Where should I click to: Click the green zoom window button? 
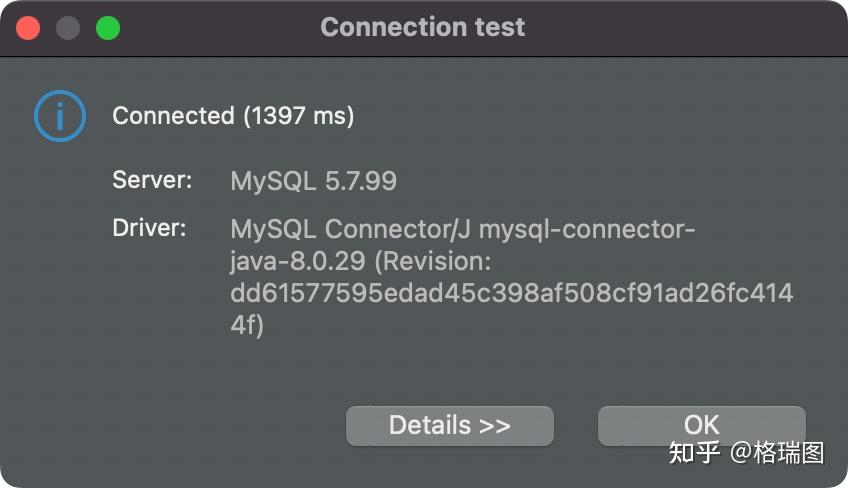click(x=107, y=28)
